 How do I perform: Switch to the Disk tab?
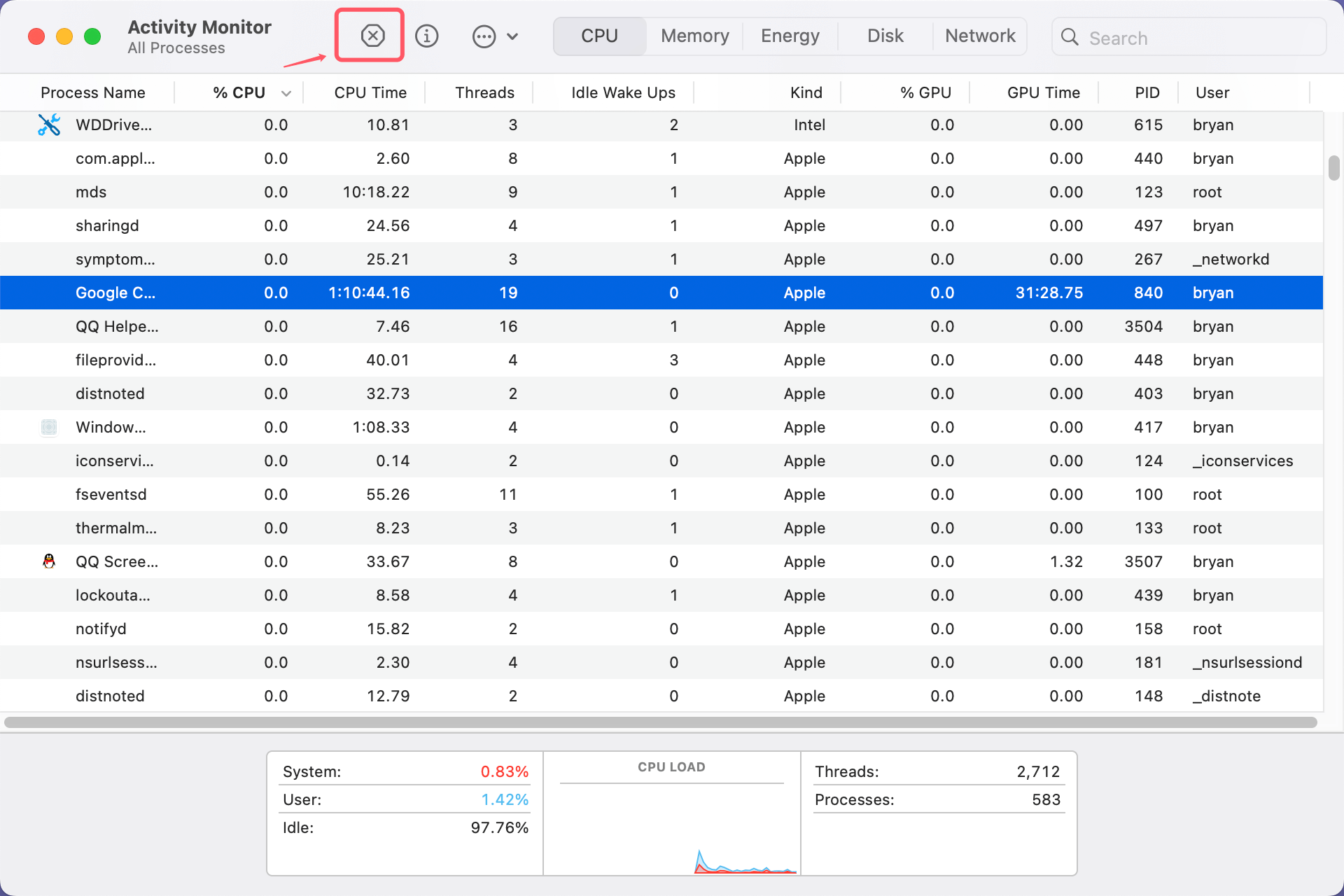(884, 35)
